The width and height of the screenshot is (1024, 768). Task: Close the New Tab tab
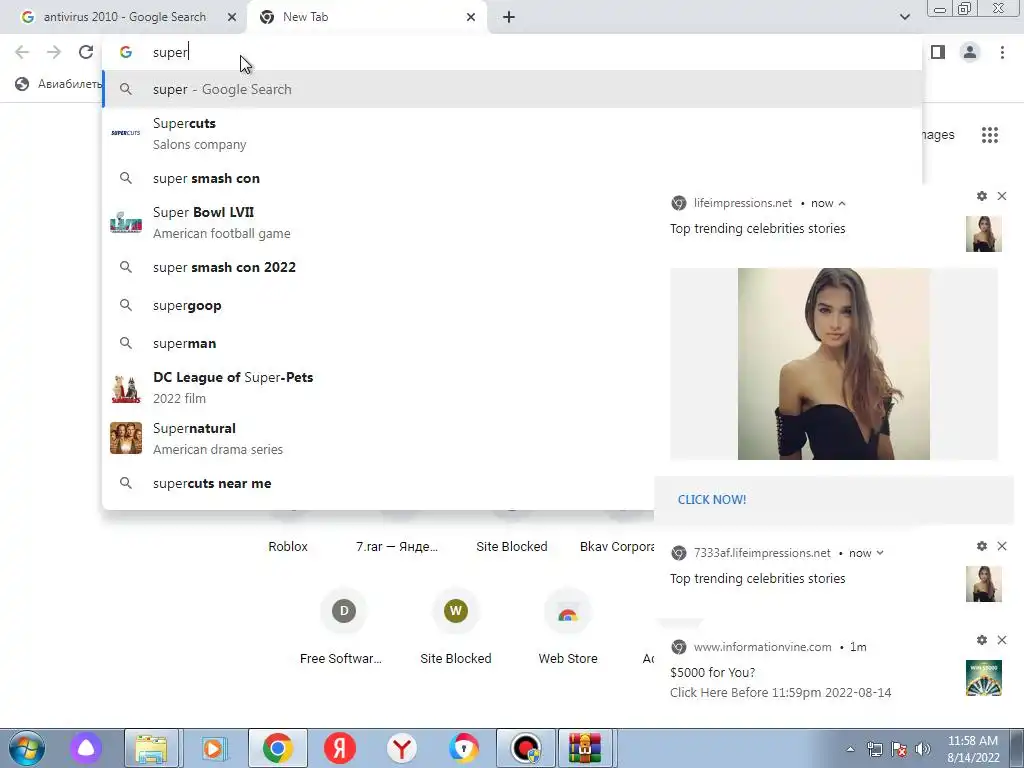point(471,17)
